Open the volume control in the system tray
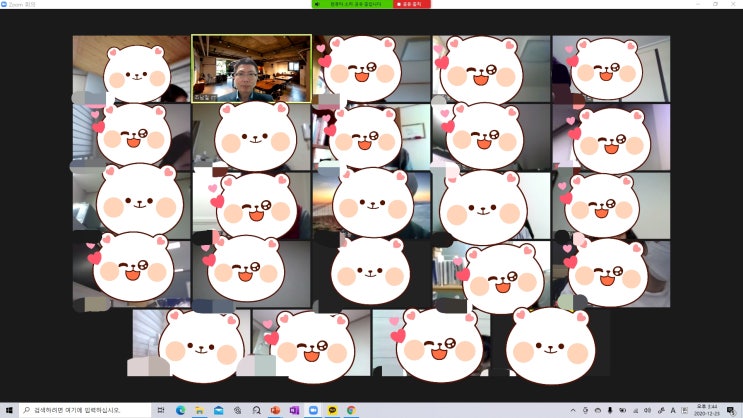Image resolution: width=743 pixels, height=418 pixels. pos(647,410)
